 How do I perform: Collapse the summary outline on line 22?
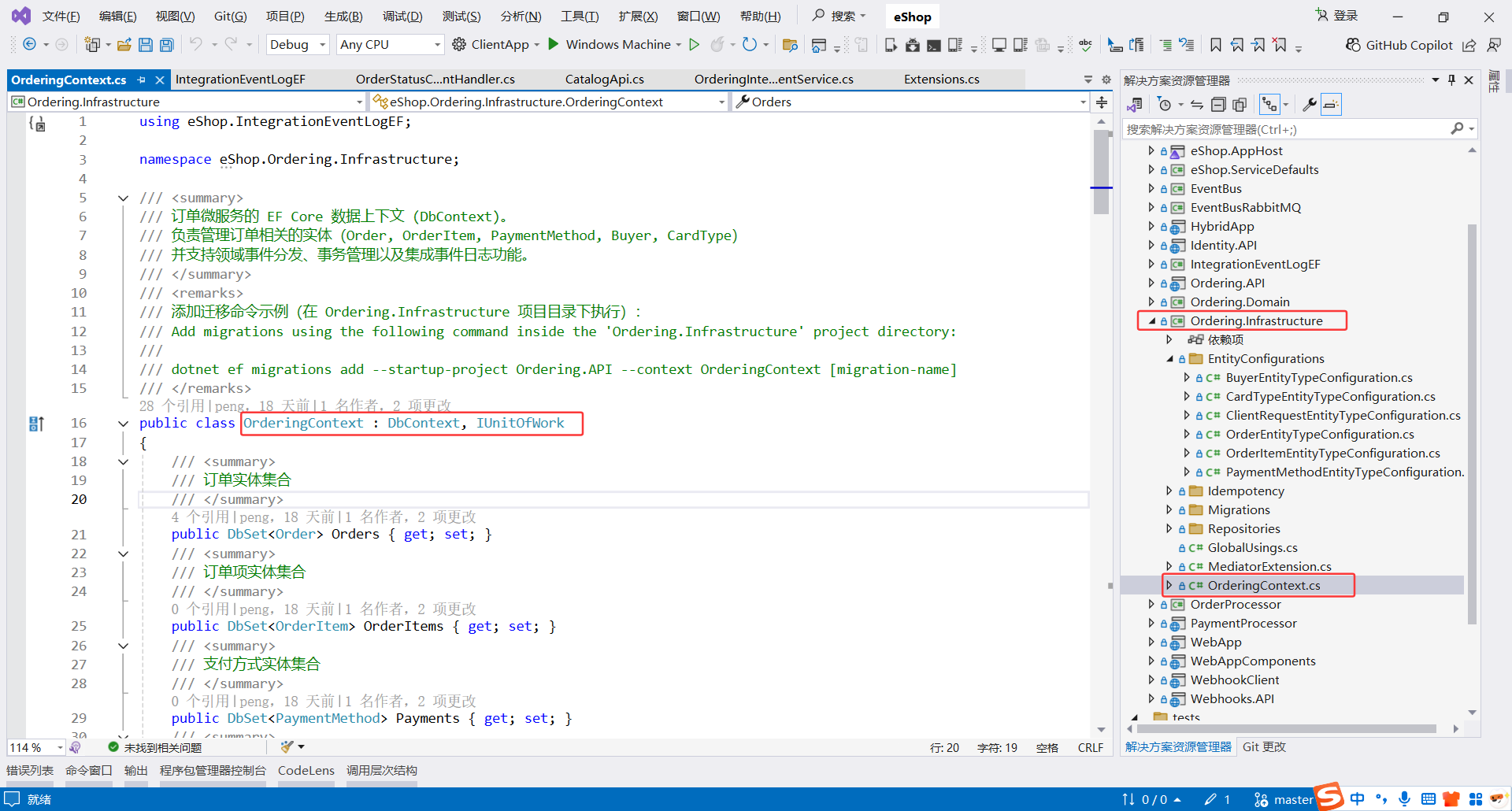coord(123,554)
